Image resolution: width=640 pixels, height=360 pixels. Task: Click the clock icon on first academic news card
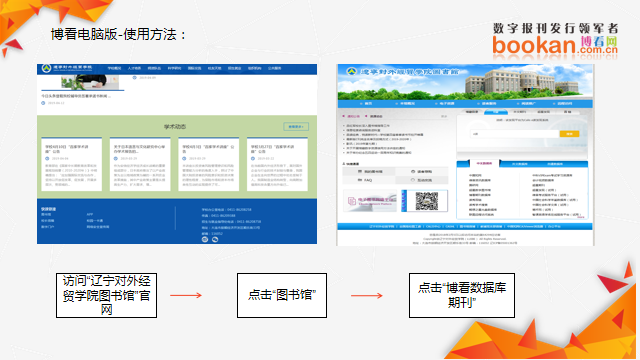pos(47,158)
